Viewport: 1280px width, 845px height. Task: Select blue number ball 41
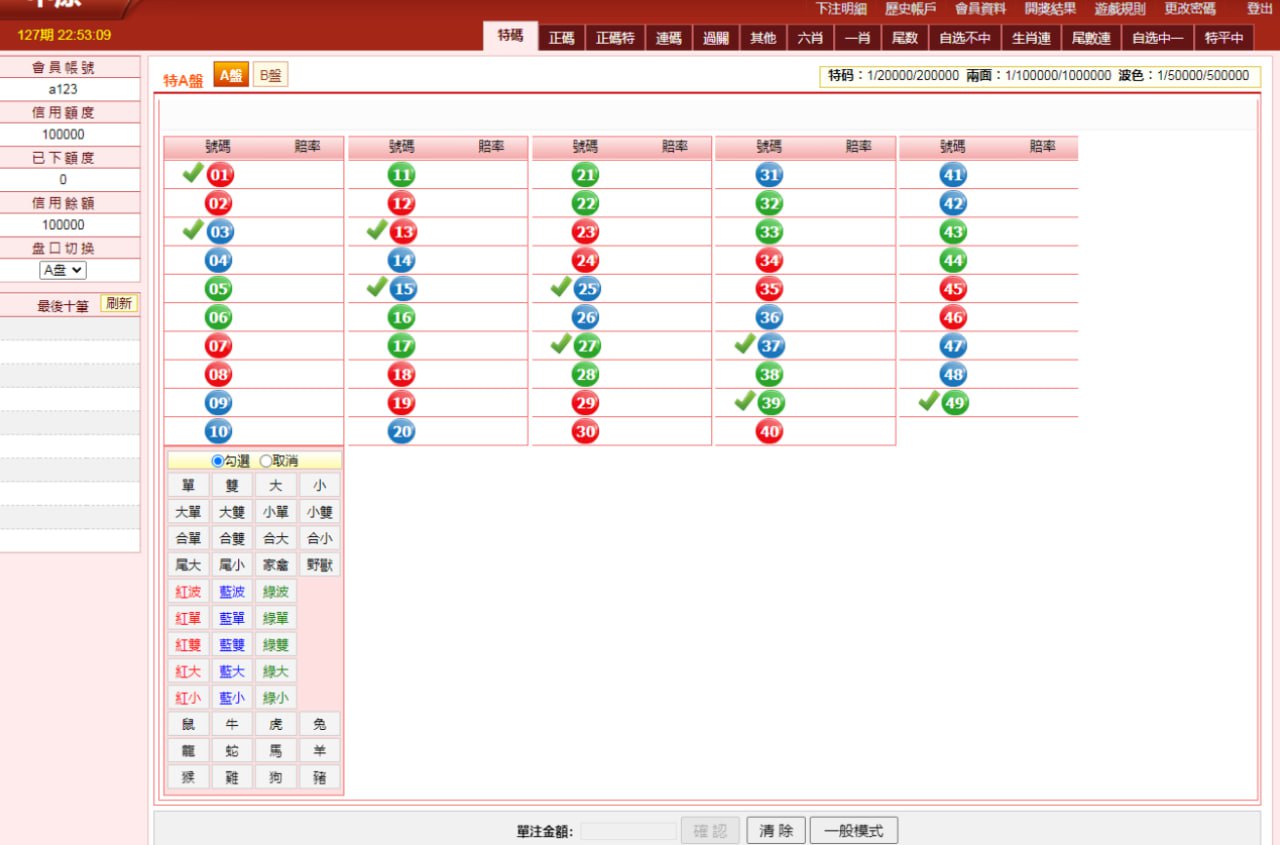(x=953, y=175)
